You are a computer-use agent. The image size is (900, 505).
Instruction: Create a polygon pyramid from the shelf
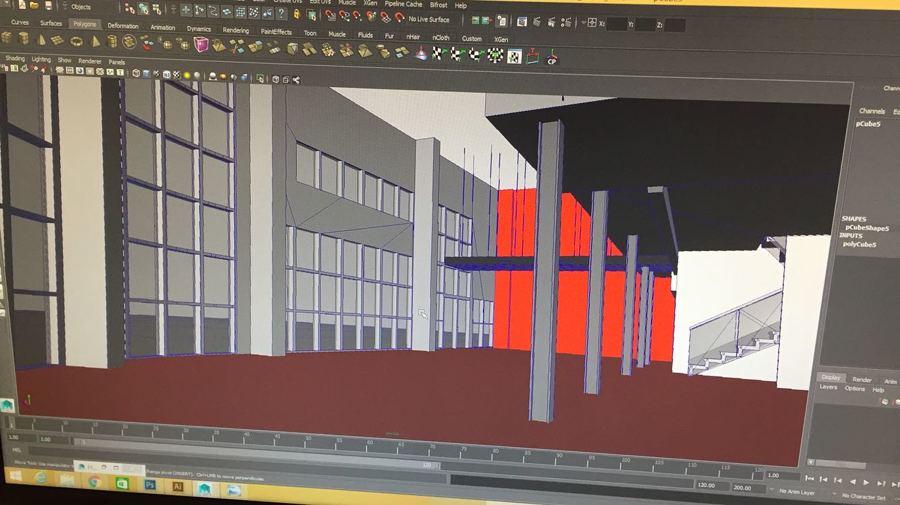coord(95,41)
